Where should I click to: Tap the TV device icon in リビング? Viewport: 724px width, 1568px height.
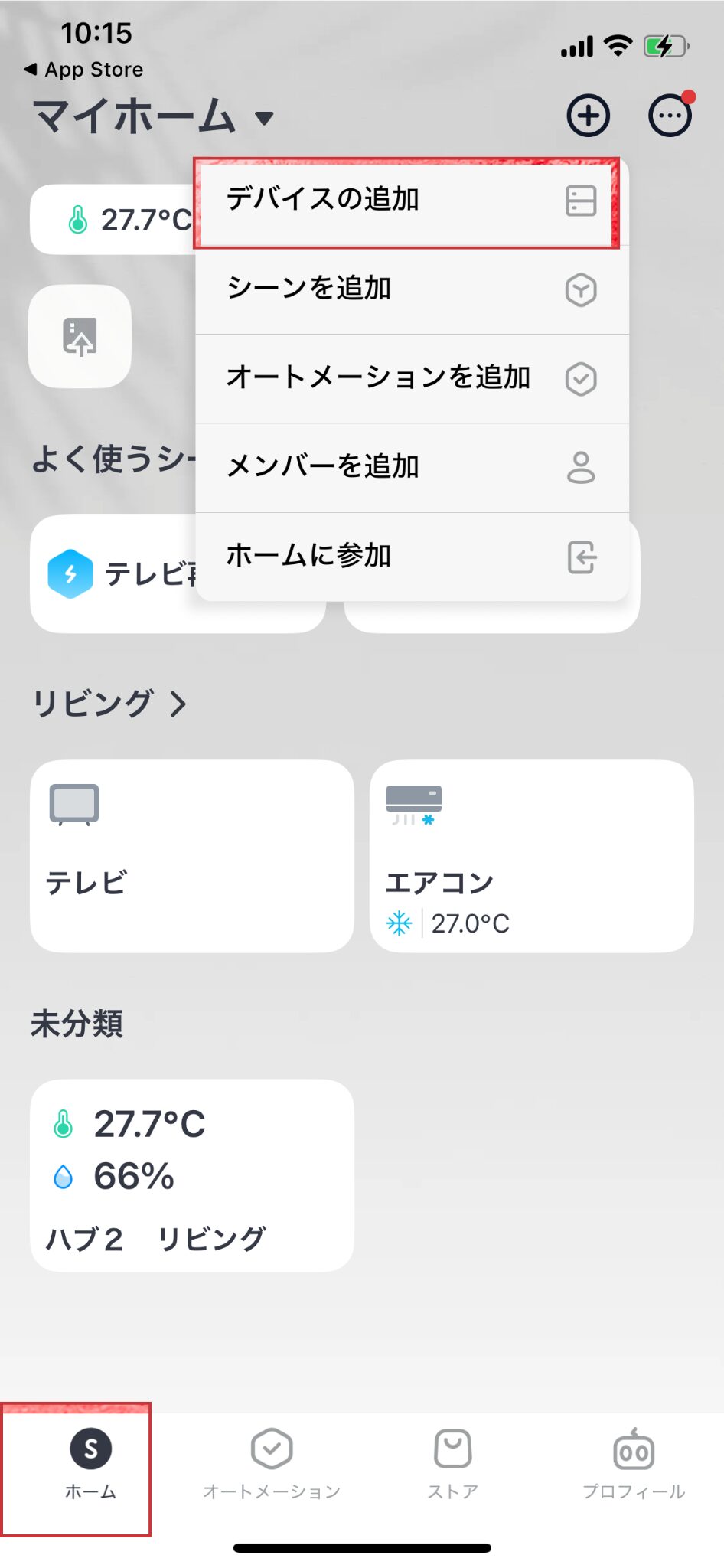(x=74, y=805)
